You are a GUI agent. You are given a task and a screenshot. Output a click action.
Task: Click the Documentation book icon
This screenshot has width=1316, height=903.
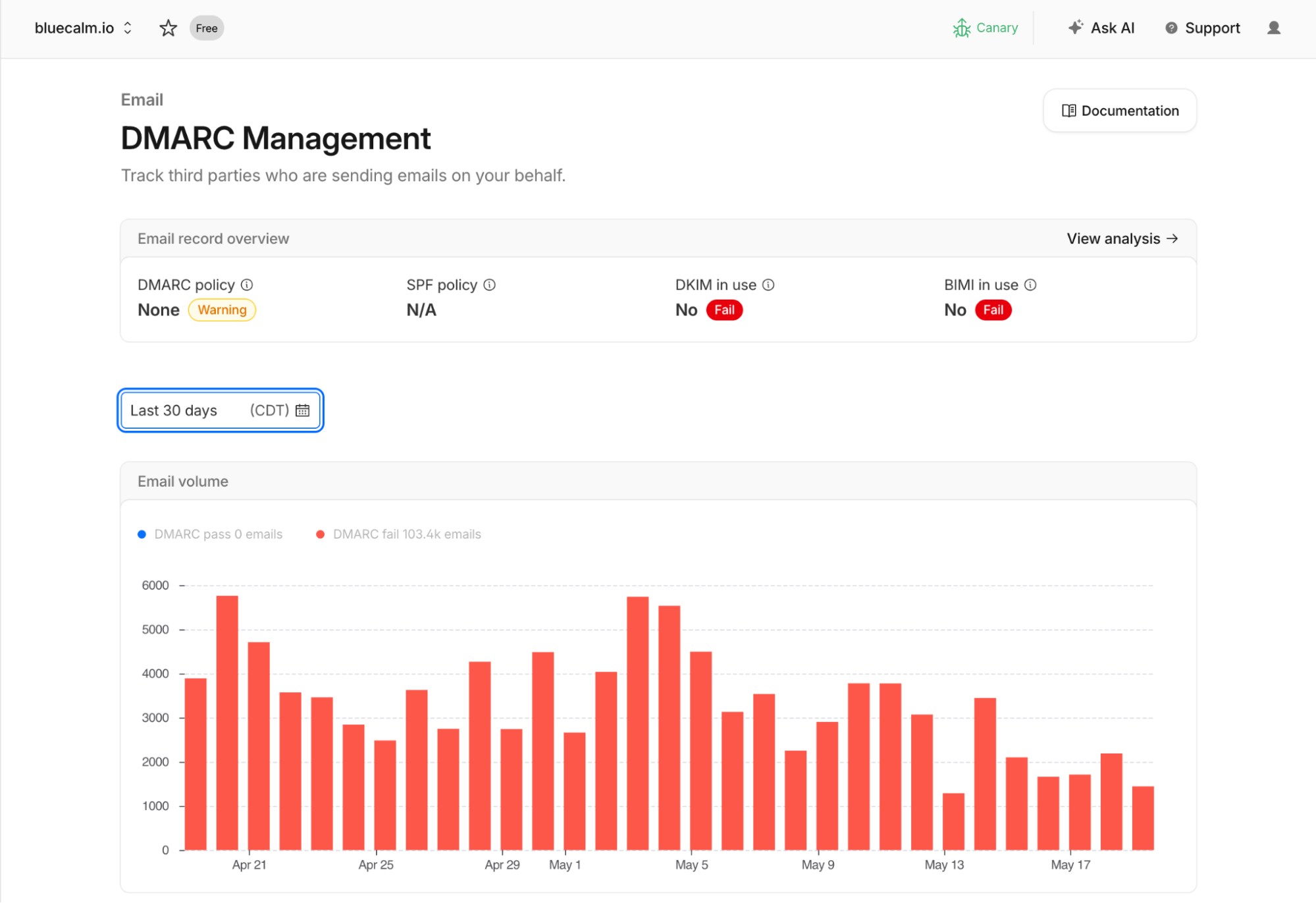[1068, 111]
